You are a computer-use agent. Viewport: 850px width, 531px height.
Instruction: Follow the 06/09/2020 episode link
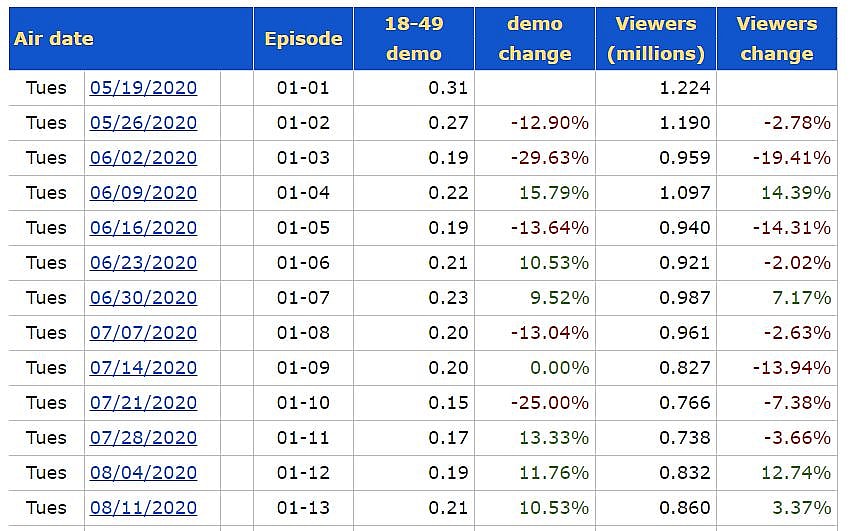143,193
